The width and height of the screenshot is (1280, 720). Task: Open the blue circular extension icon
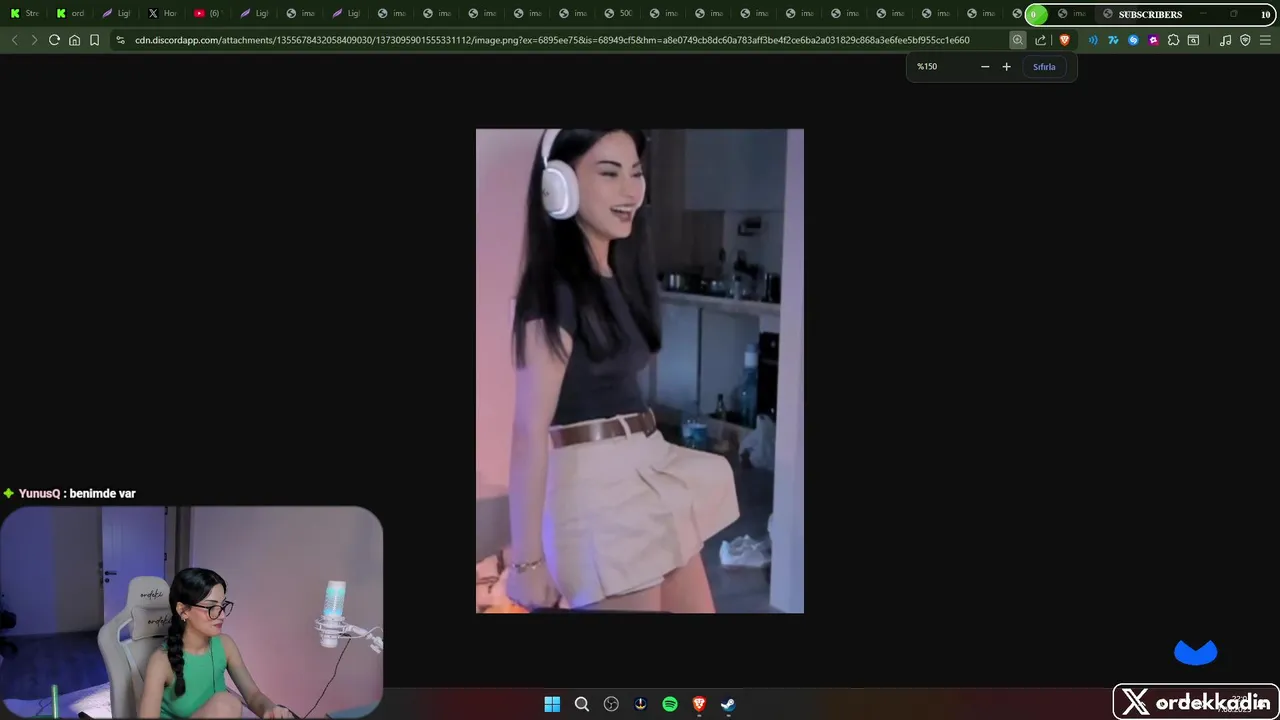(x=1133, y=40)
